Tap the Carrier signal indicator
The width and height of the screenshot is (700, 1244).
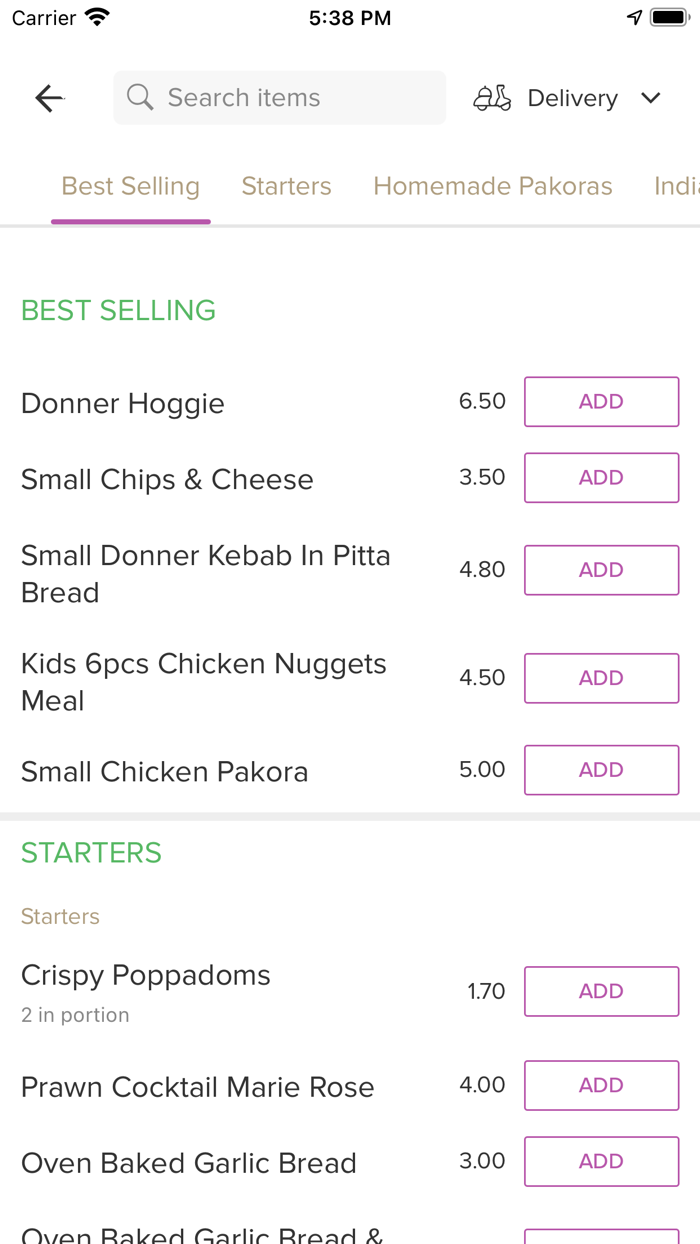(x=36, y=16)
